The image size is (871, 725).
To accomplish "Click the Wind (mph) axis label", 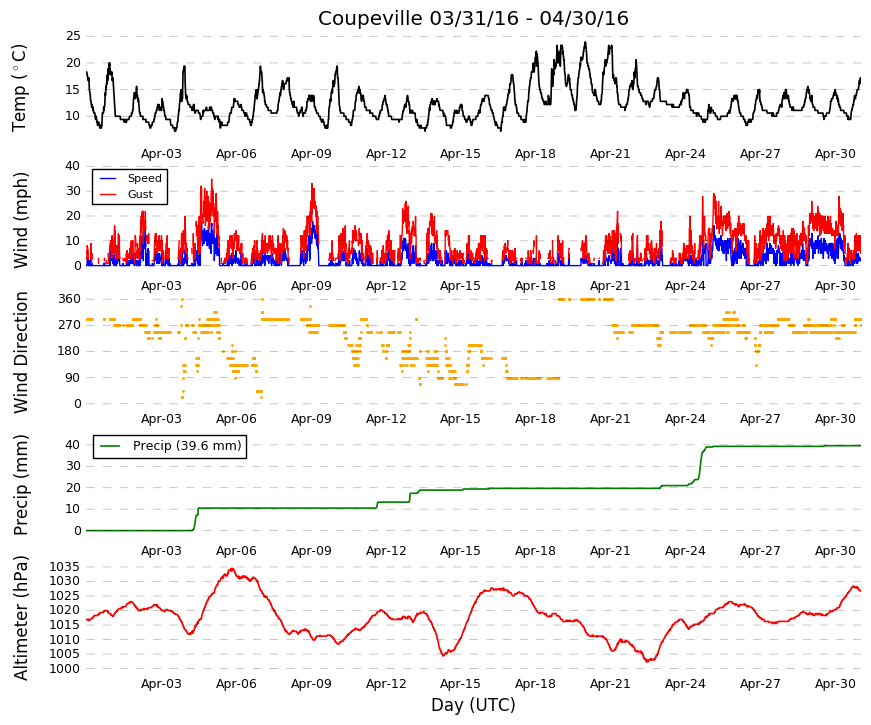I will tap(20, 221).
